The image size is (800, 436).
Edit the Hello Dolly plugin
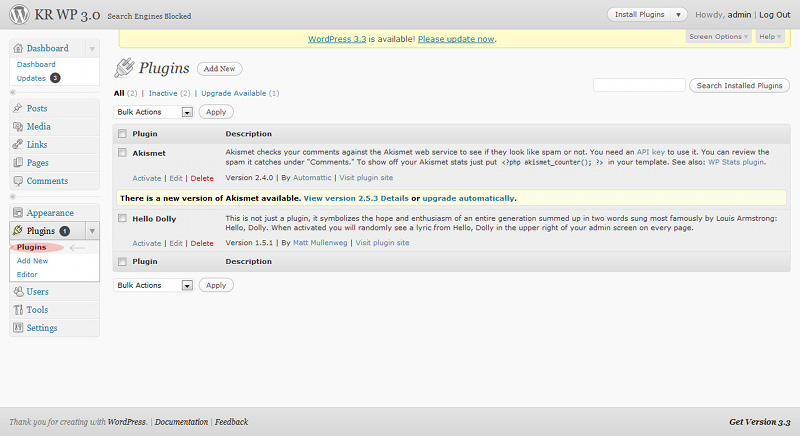coord(176,244)
